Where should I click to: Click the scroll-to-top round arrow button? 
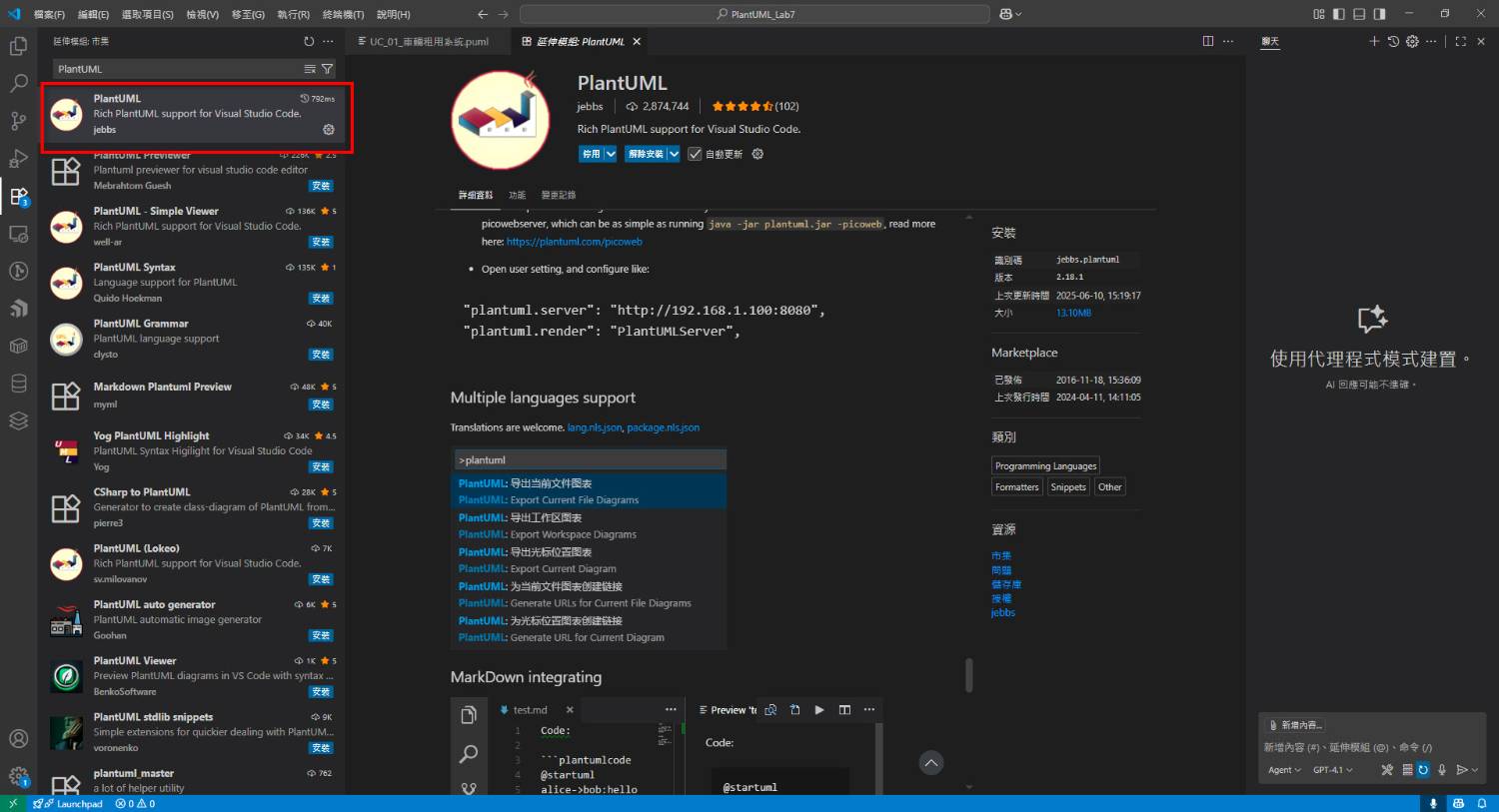(x=931, y=763)
